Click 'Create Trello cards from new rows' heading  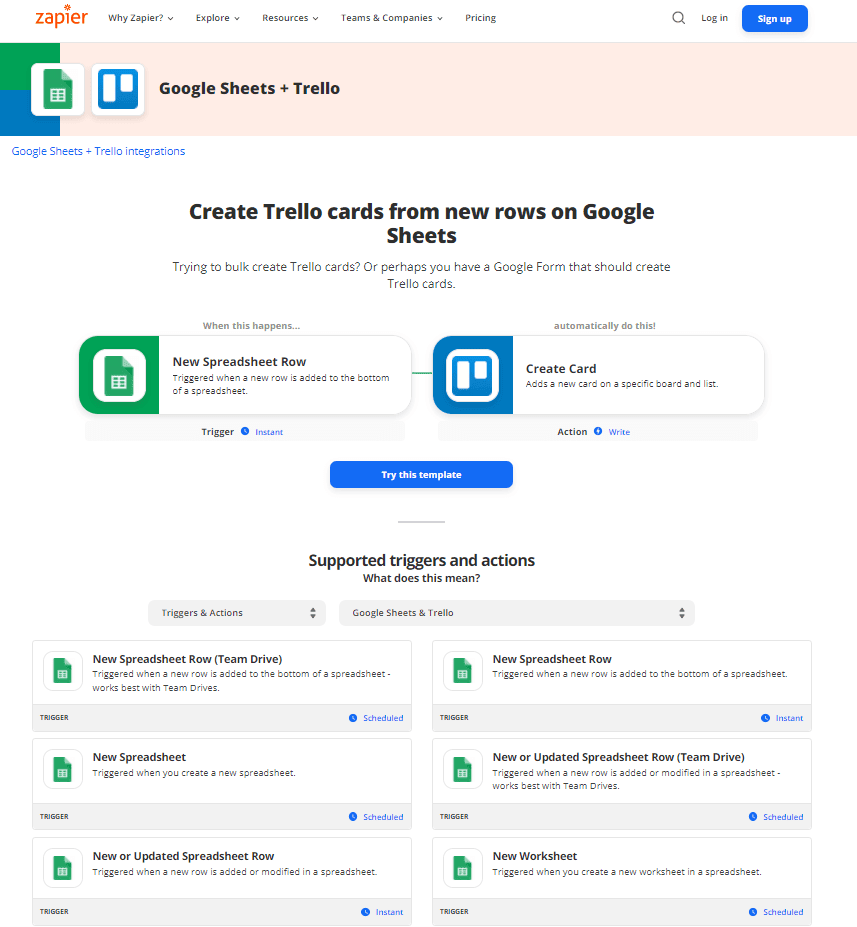click(421, 223)
